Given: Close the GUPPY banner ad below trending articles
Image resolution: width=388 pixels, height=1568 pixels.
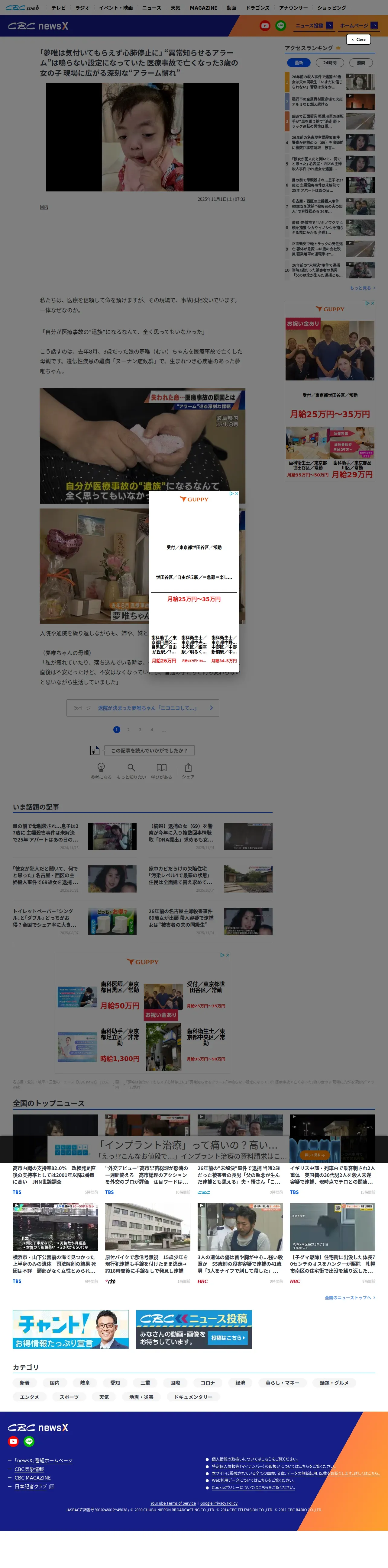Looking at the screenshot, I should [x=228, y=955].
